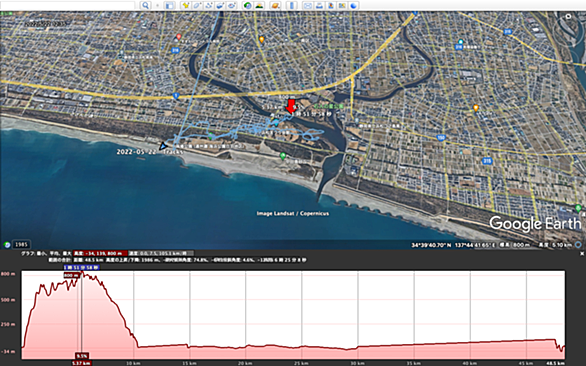This screenshot has width=586, height=366.
Task: Click the Print icon in toolbar
Action: (319, 5)
